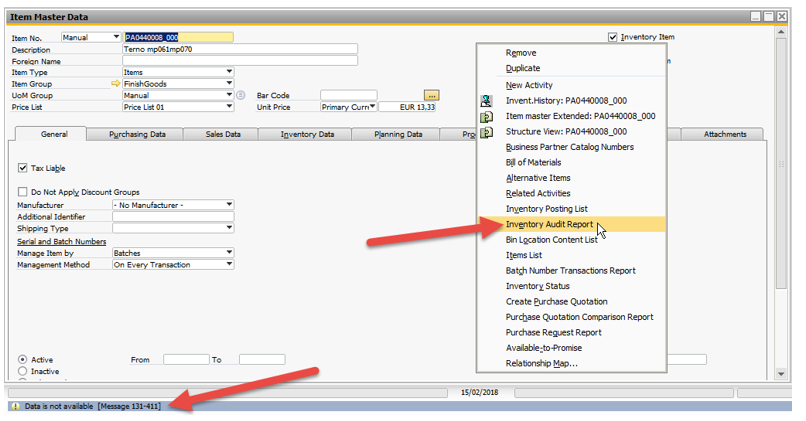Click the Unit Price EUR 13,33 field
Image resolution: width=806 pixels, height=421 pixels.
(407, 107)
